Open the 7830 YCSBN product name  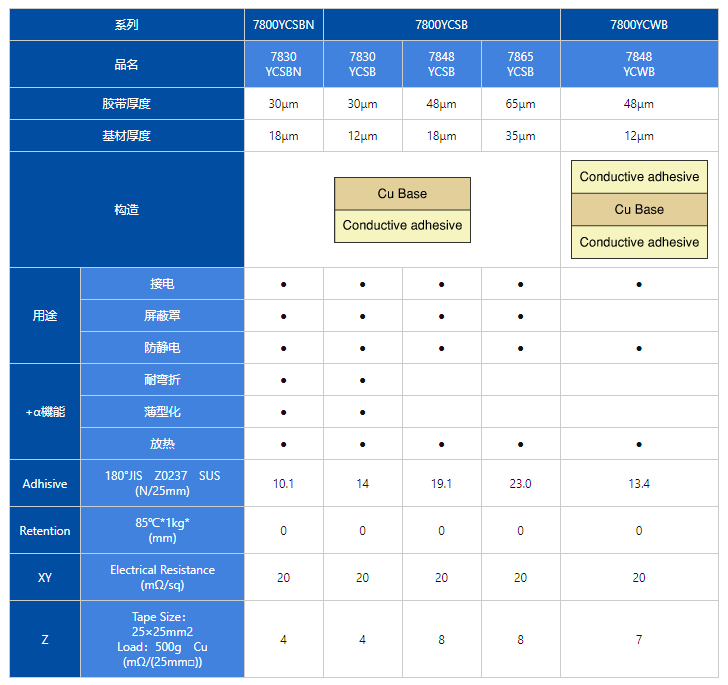pyautogui.click(x=283, y=64)
